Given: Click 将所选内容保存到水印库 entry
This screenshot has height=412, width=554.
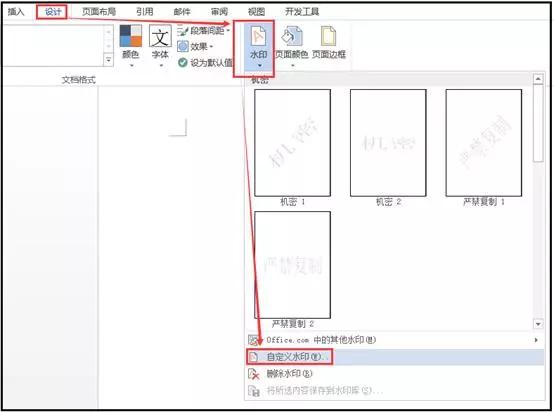Looking at the screenshot, I should [395, 390].
